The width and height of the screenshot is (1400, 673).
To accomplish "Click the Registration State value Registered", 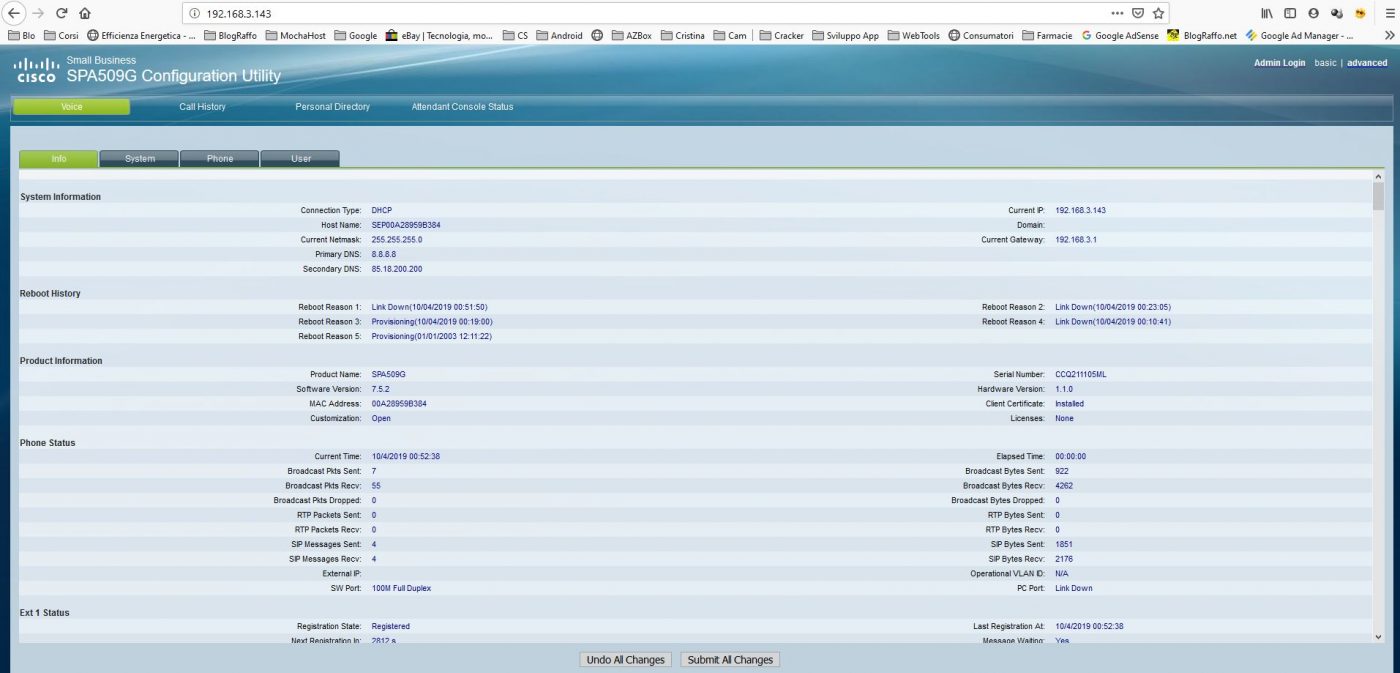I will point(391,626).
